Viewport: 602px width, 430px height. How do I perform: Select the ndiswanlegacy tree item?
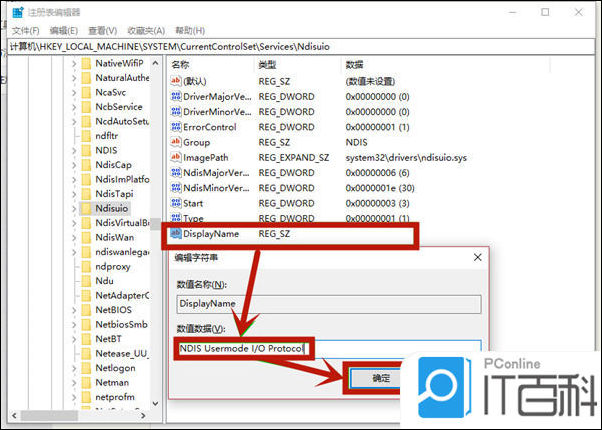[x=122, y=252]
